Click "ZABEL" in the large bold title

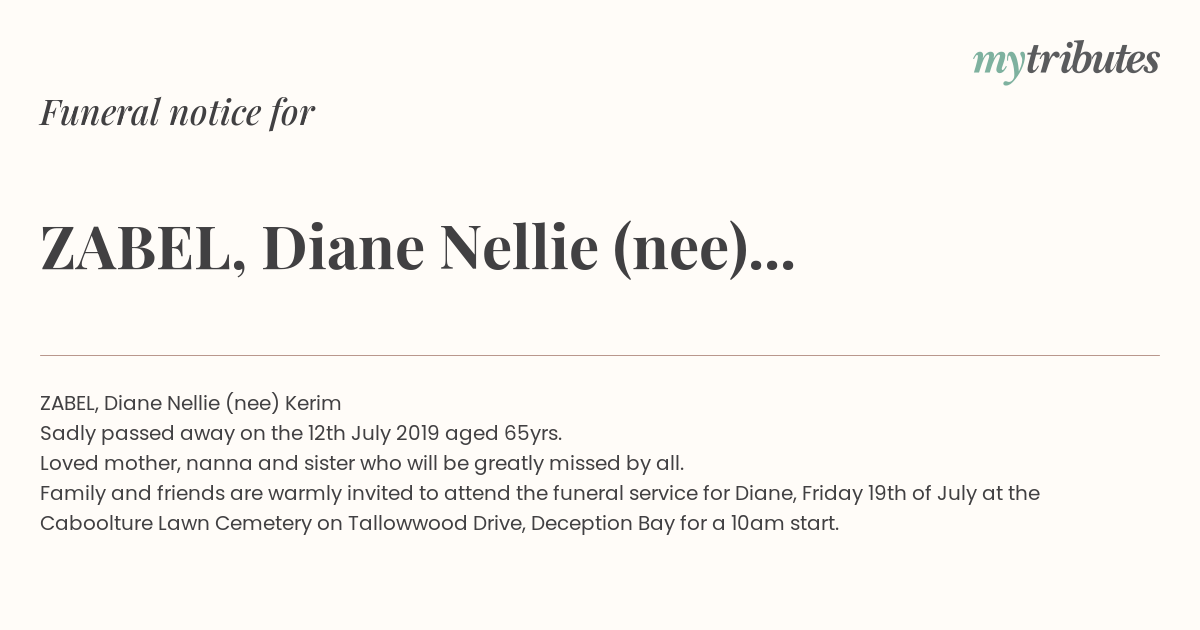pyautogui.click(x=135, y=248)
